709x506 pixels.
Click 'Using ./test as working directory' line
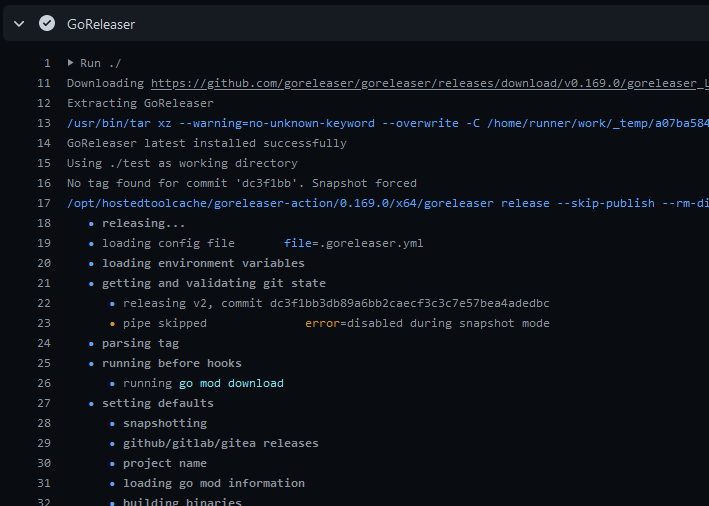tap(182, 163)
